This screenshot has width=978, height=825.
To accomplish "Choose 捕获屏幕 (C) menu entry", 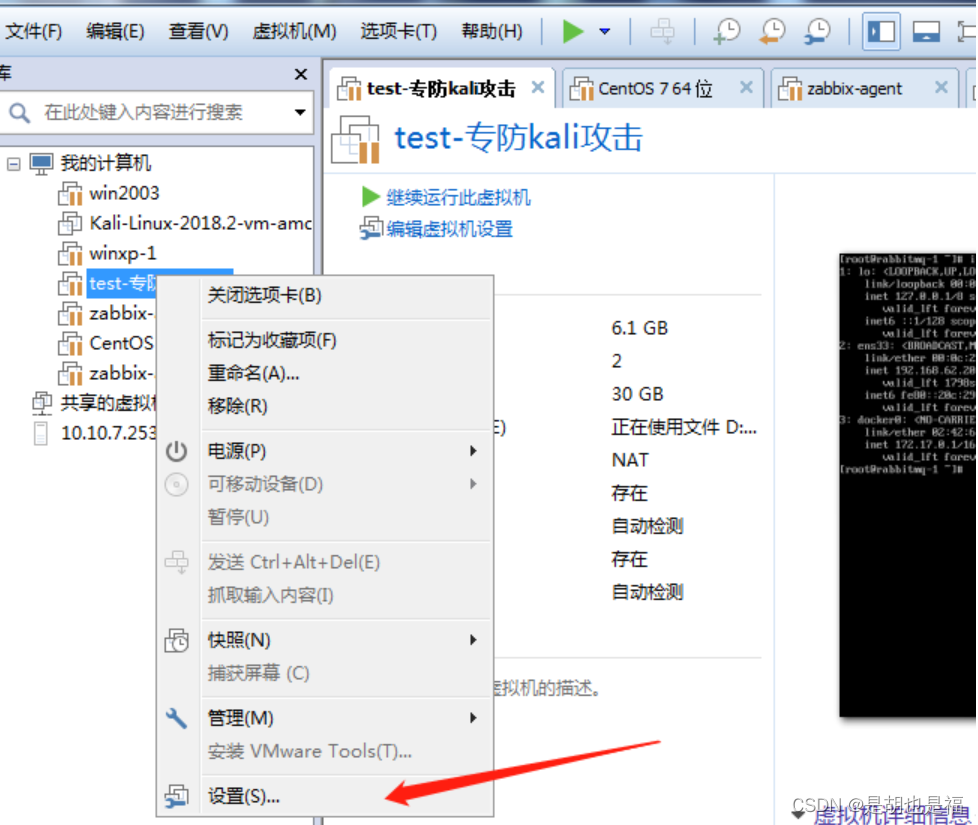I will 258,673.
